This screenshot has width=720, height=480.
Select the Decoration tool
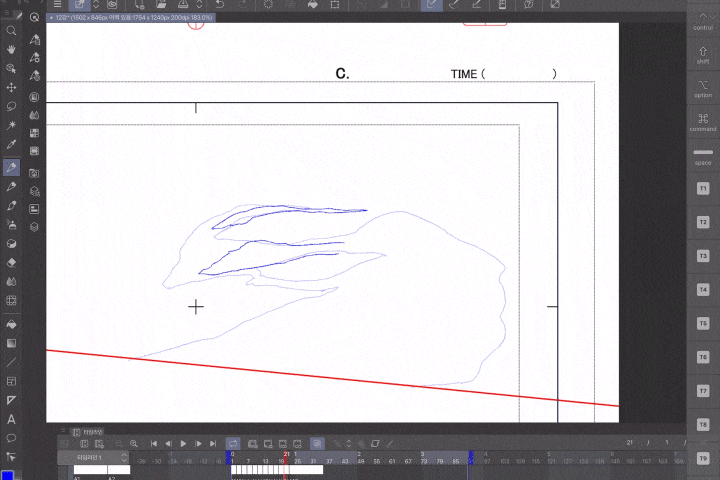tap(11, 243)
